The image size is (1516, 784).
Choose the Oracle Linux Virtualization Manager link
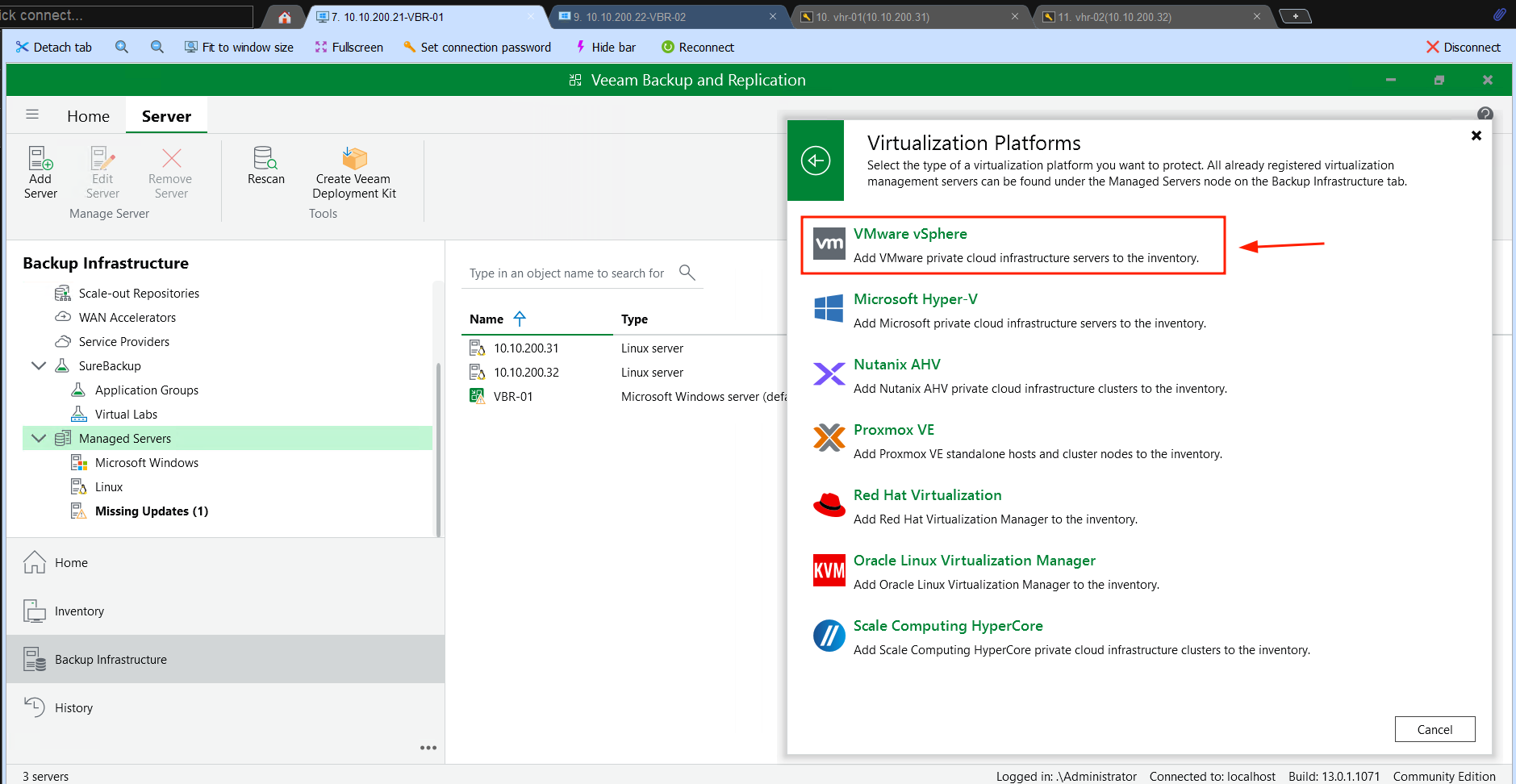975,561
